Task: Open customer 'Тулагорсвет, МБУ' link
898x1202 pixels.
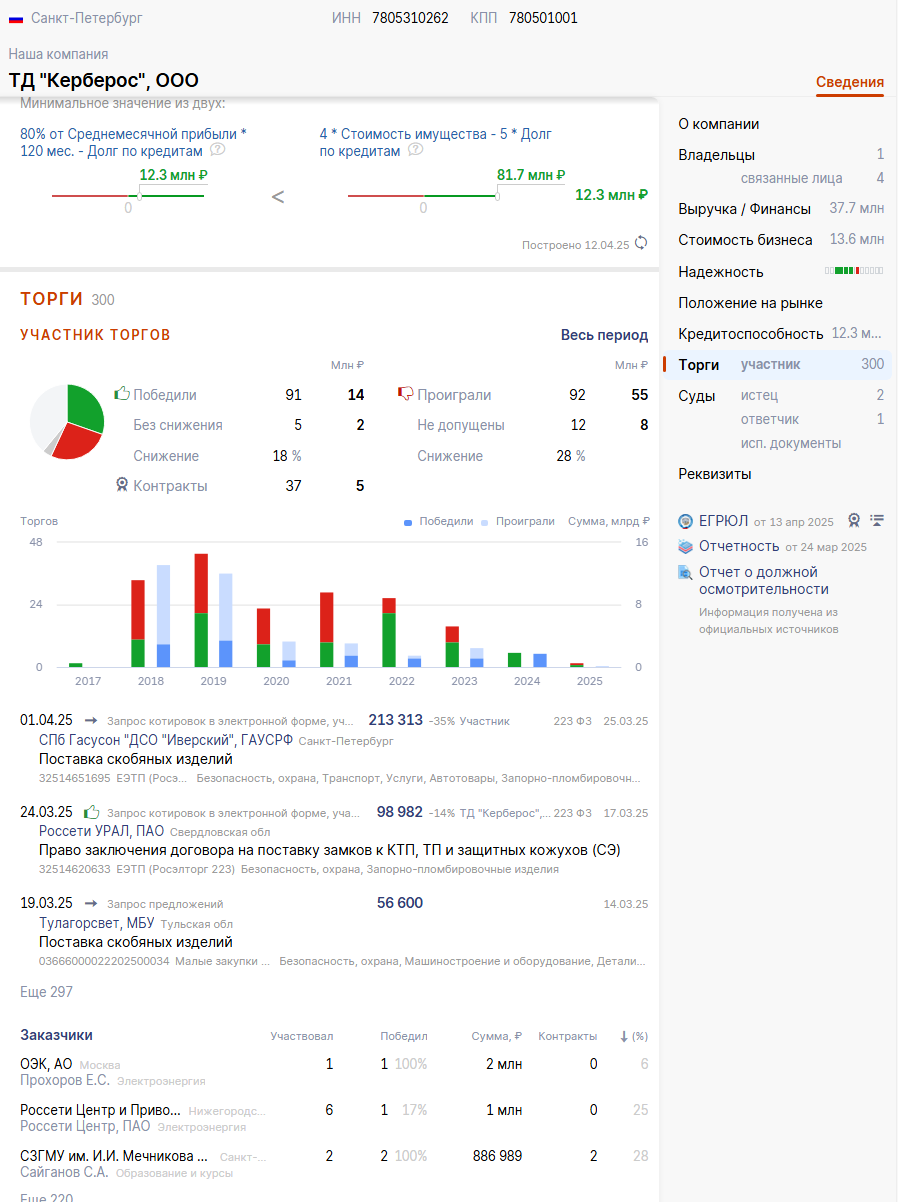Action: pos(97,923)
